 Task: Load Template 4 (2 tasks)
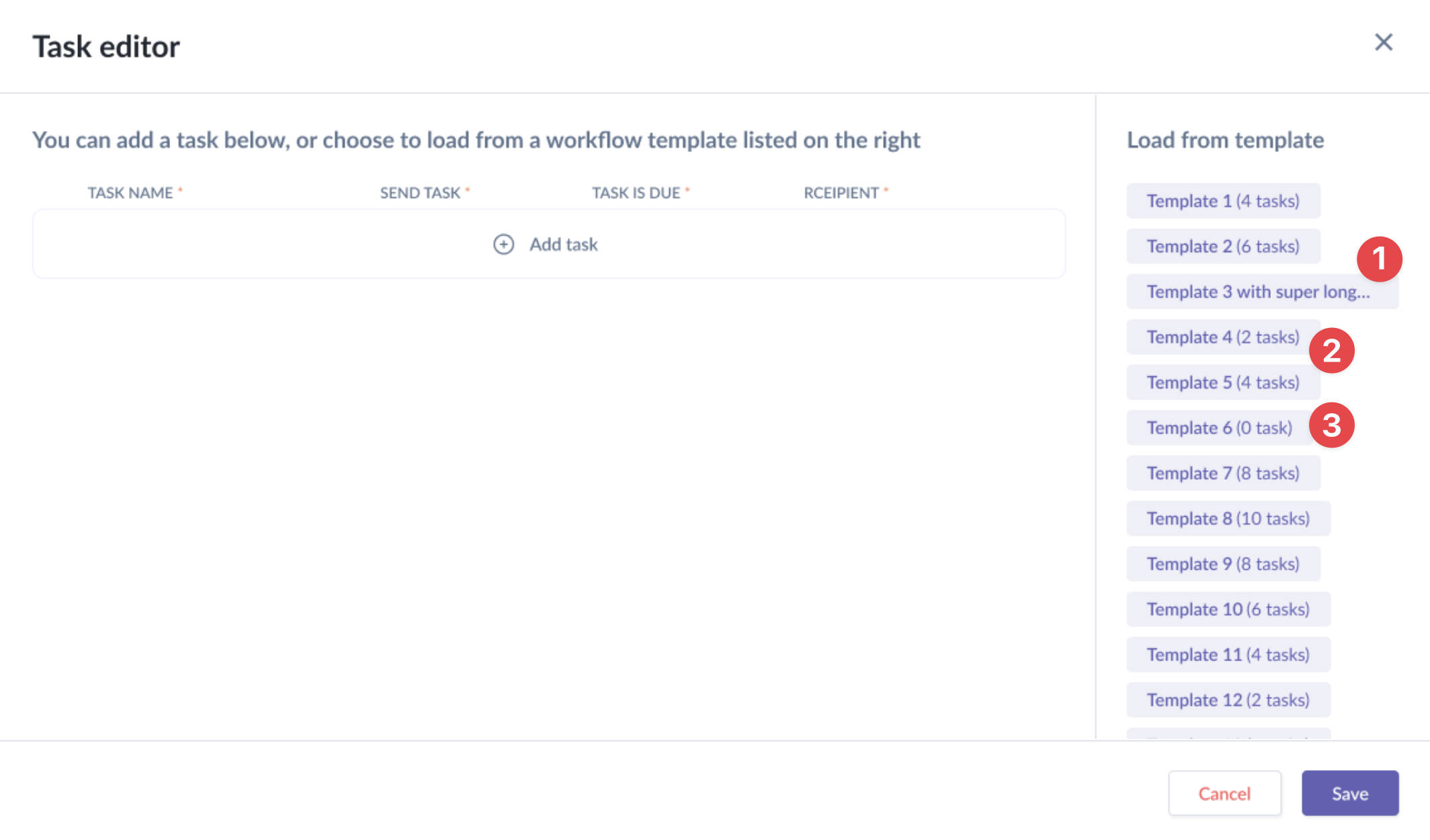tap(1222, 337)
